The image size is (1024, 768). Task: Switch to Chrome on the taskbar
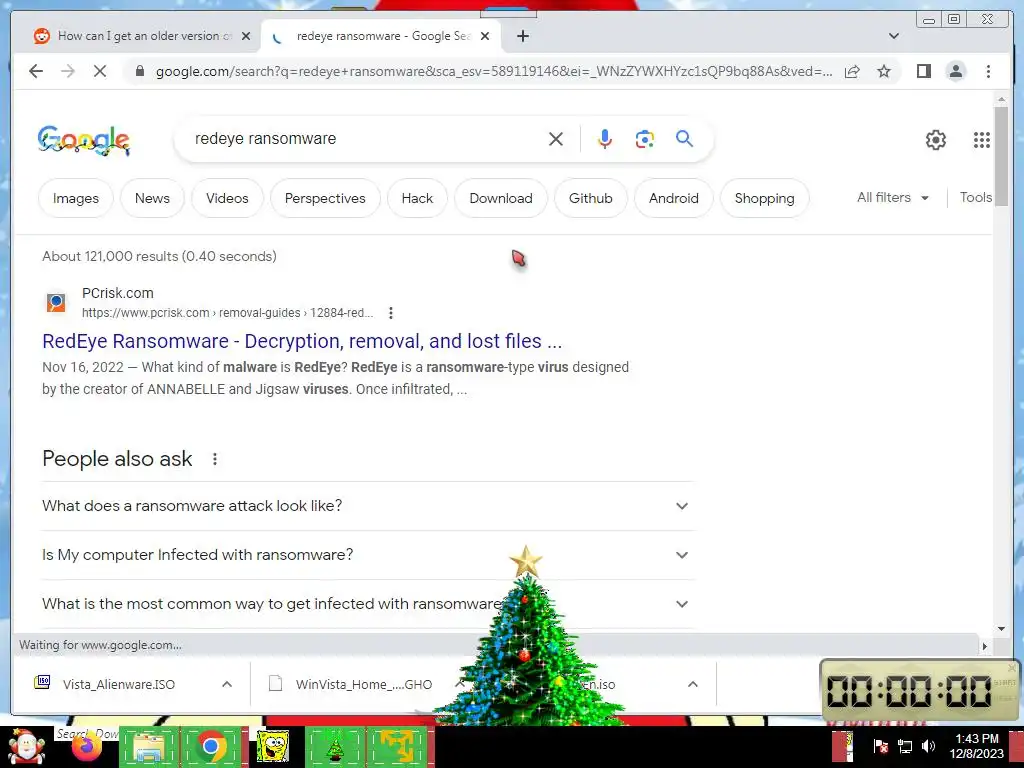click(210, 746)
